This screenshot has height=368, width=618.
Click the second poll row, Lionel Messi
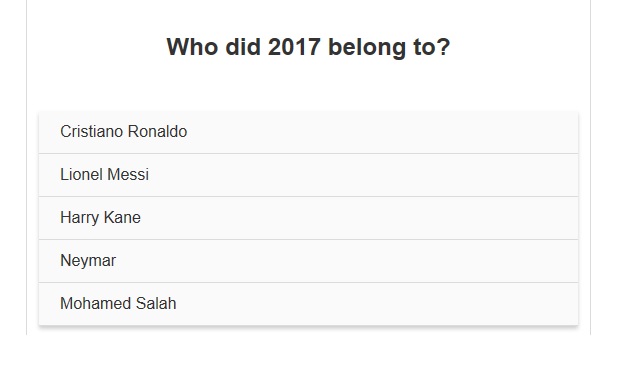pos(308,175)
